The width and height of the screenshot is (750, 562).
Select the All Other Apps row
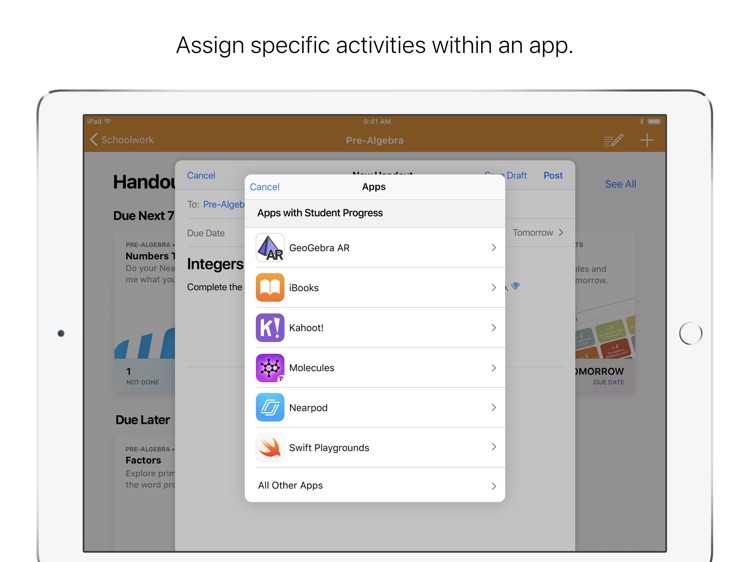coord(375,485)
